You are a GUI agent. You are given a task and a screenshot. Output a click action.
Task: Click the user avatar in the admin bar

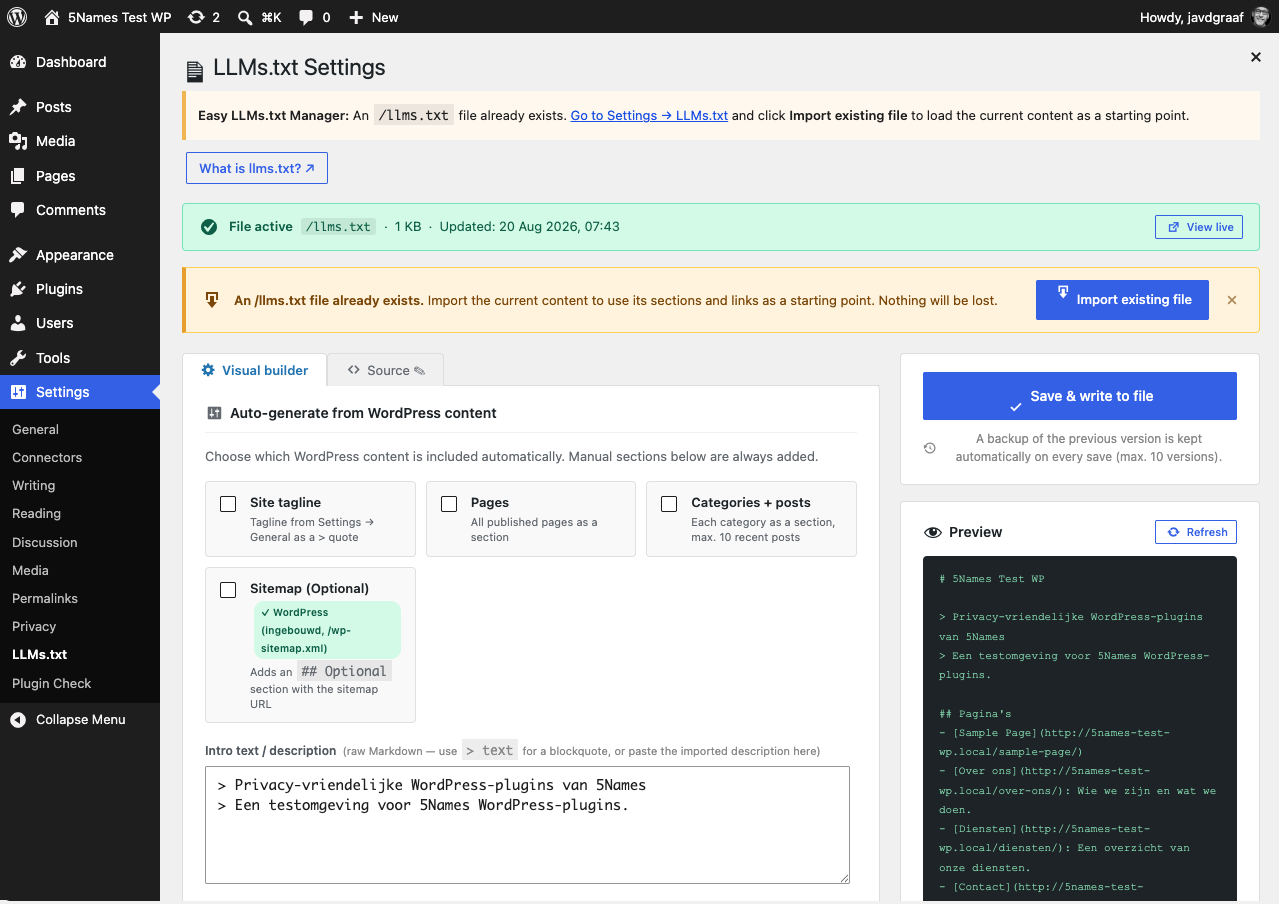pos(1262,17)
